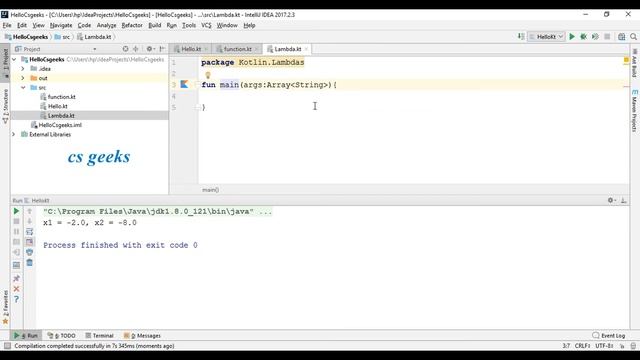The height and width of the screenshot is (360, 640).
Task: Clear console output with trash icon
Action: tap(29, 262)
